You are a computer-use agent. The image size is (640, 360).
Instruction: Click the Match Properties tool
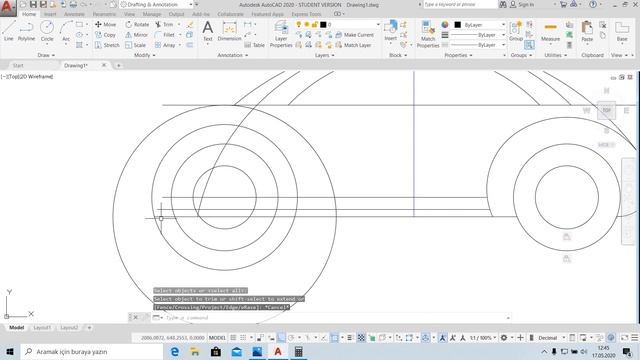coord(428,34)
